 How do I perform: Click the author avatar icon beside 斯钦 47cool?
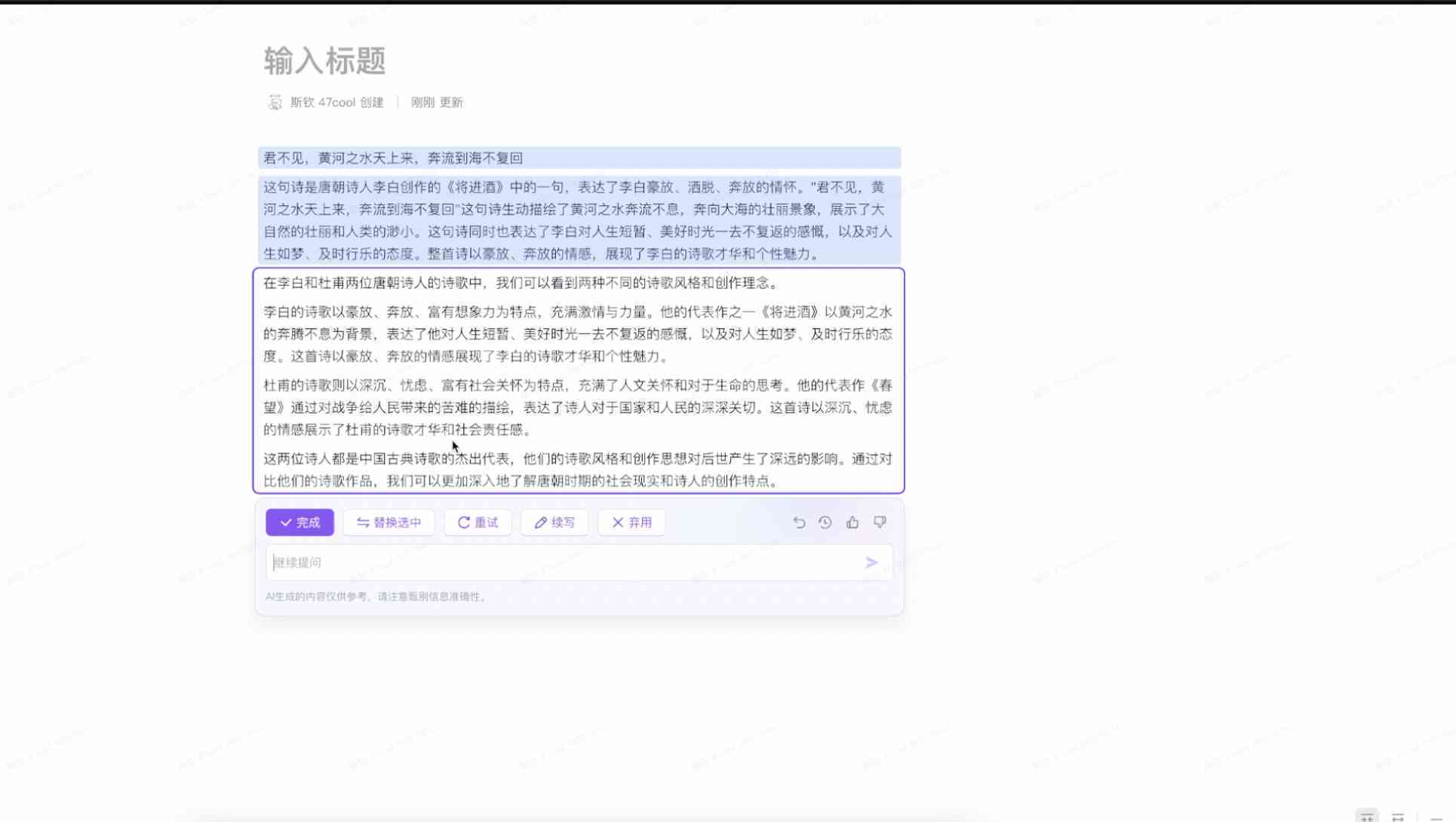tap(275, 103)
